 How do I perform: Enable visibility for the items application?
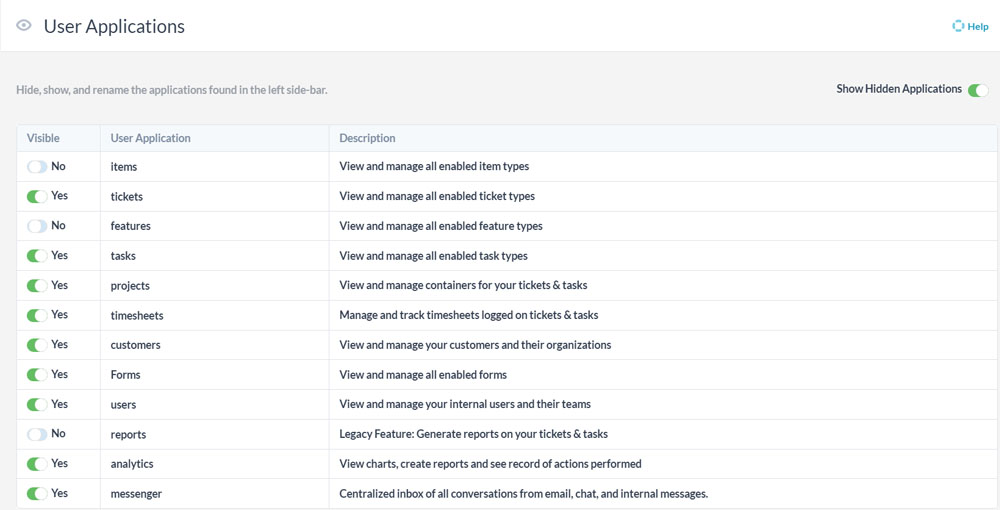37,167
